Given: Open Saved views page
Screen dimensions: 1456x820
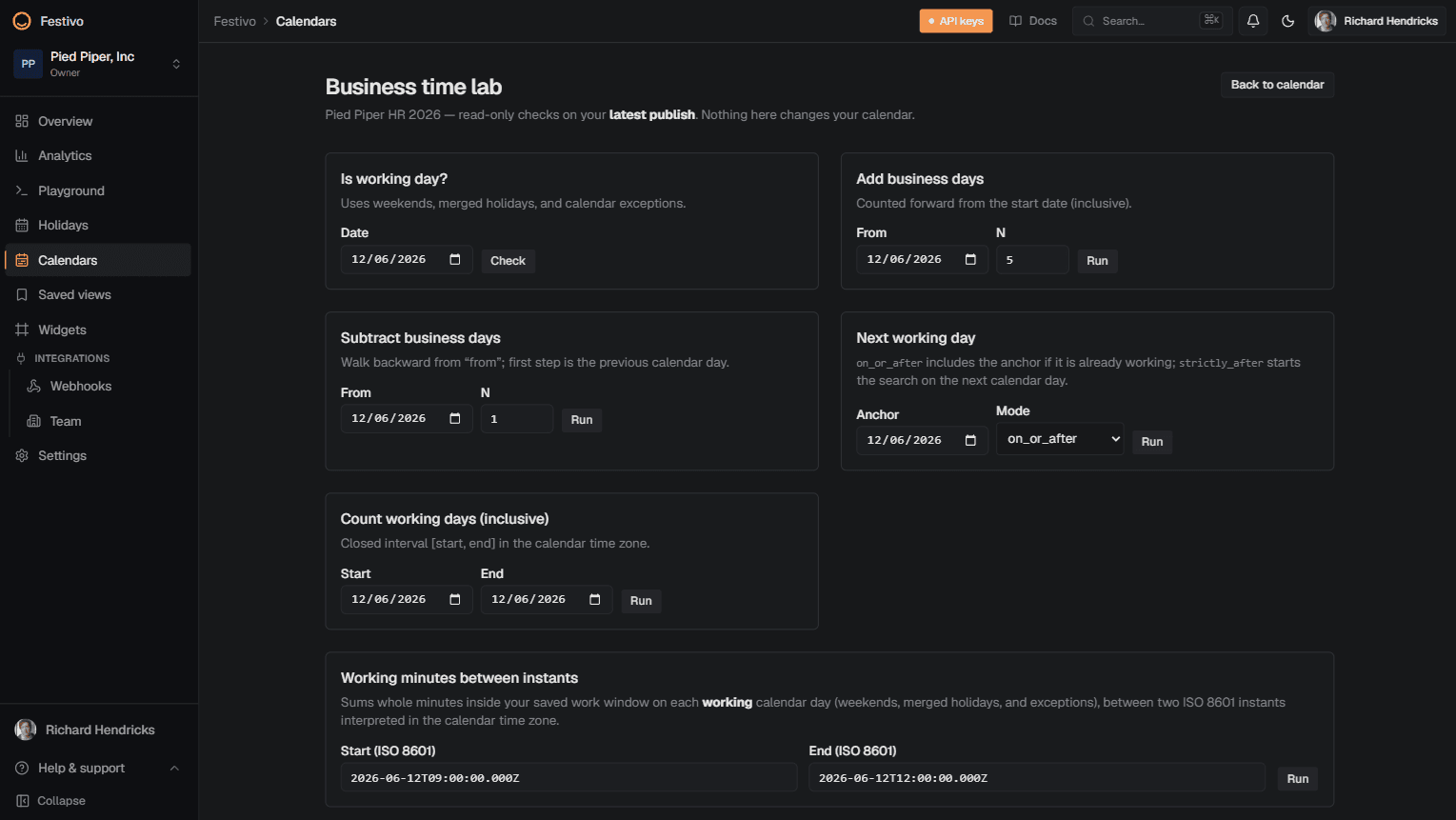Looking at the screenshot, I should (99, 294).
